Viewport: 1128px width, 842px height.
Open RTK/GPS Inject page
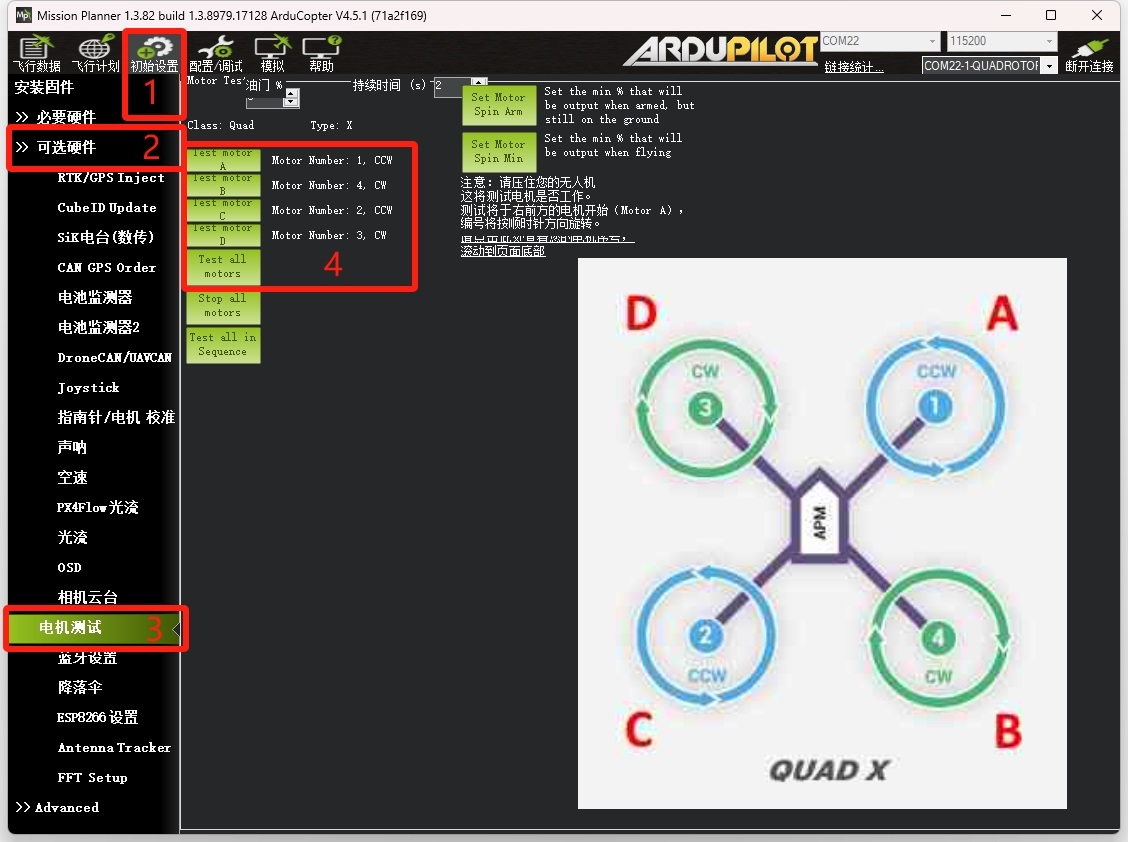[111, 178]
